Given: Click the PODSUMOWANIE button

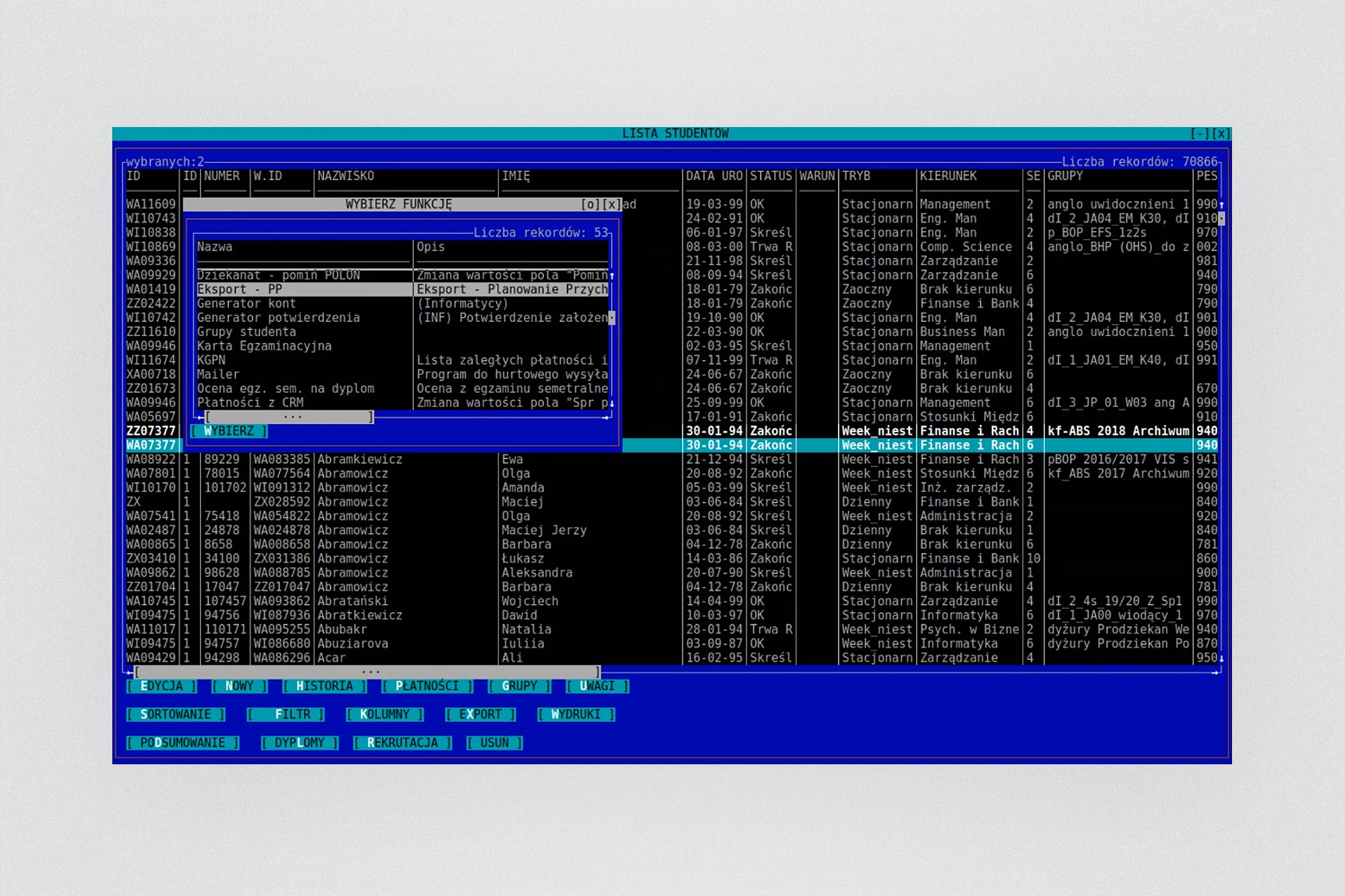Looking at the screenshot, I should [x=183, y=743].
